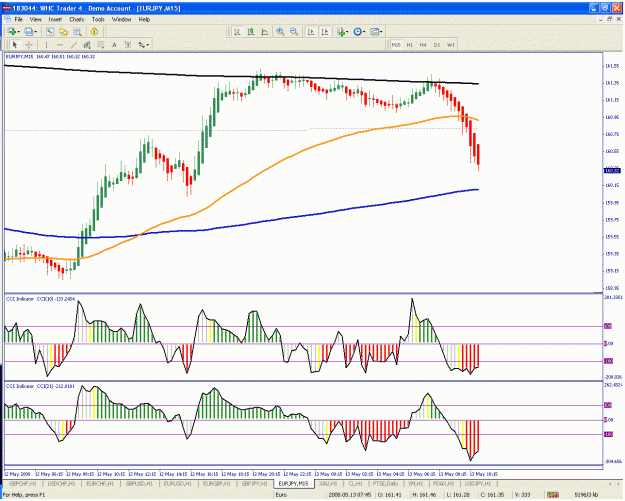The image size is (625, 501).
Task: Select the equidistant channel tool
Action: coord(87,45)
